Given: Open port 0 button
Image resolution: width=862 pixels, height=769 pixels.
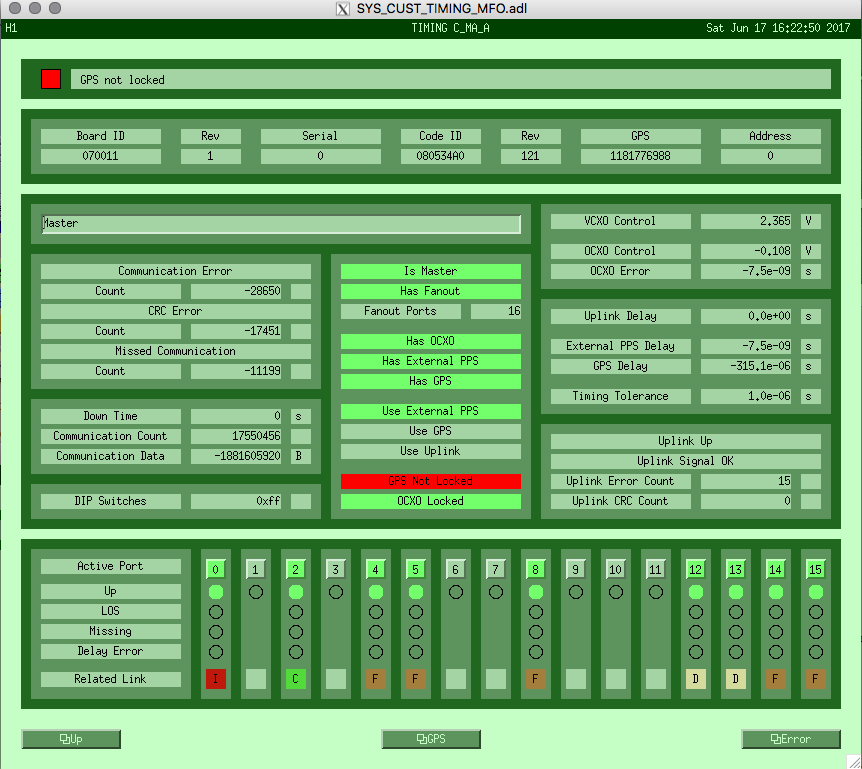Looking at the screenshot, I should click(x=216, y=569).
